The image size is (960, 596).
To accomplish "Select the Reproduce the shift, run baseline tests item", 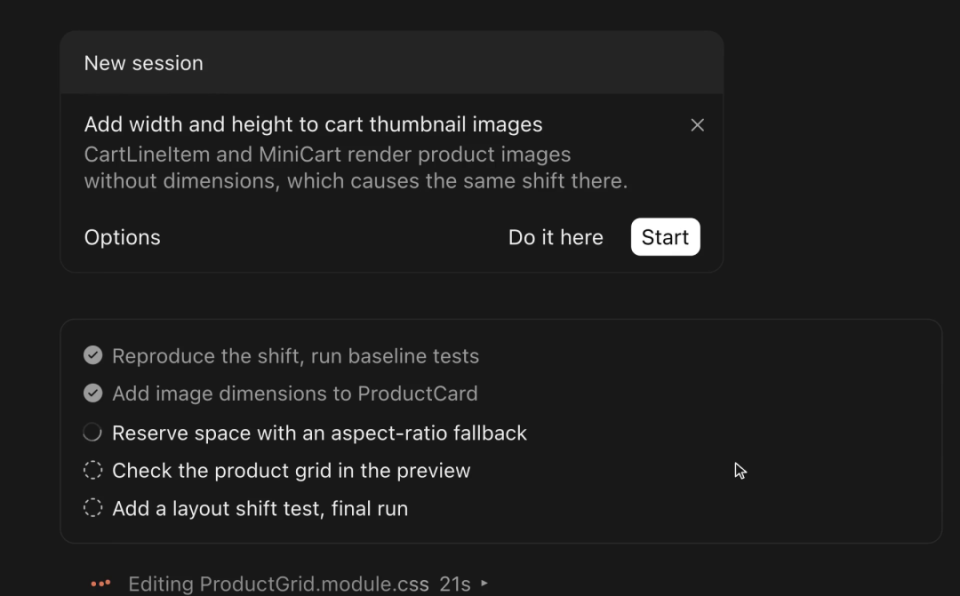I will 295,356.
